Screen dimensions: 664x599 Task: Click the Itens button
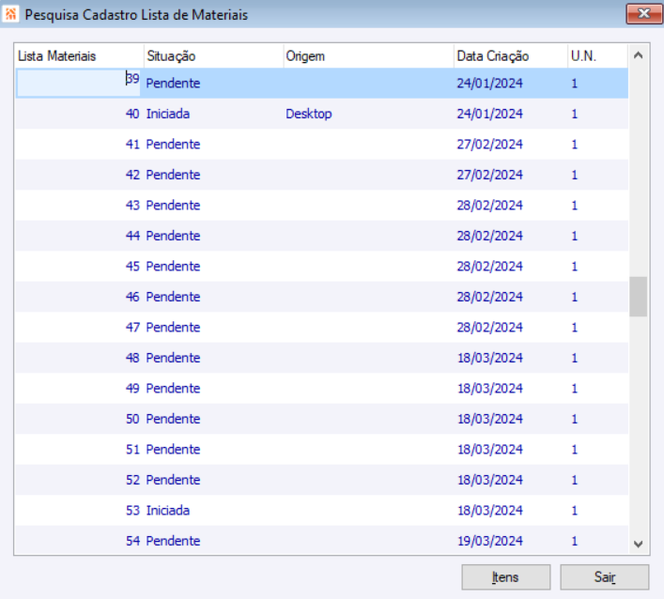pyautogui.click(x=506, y=577)
